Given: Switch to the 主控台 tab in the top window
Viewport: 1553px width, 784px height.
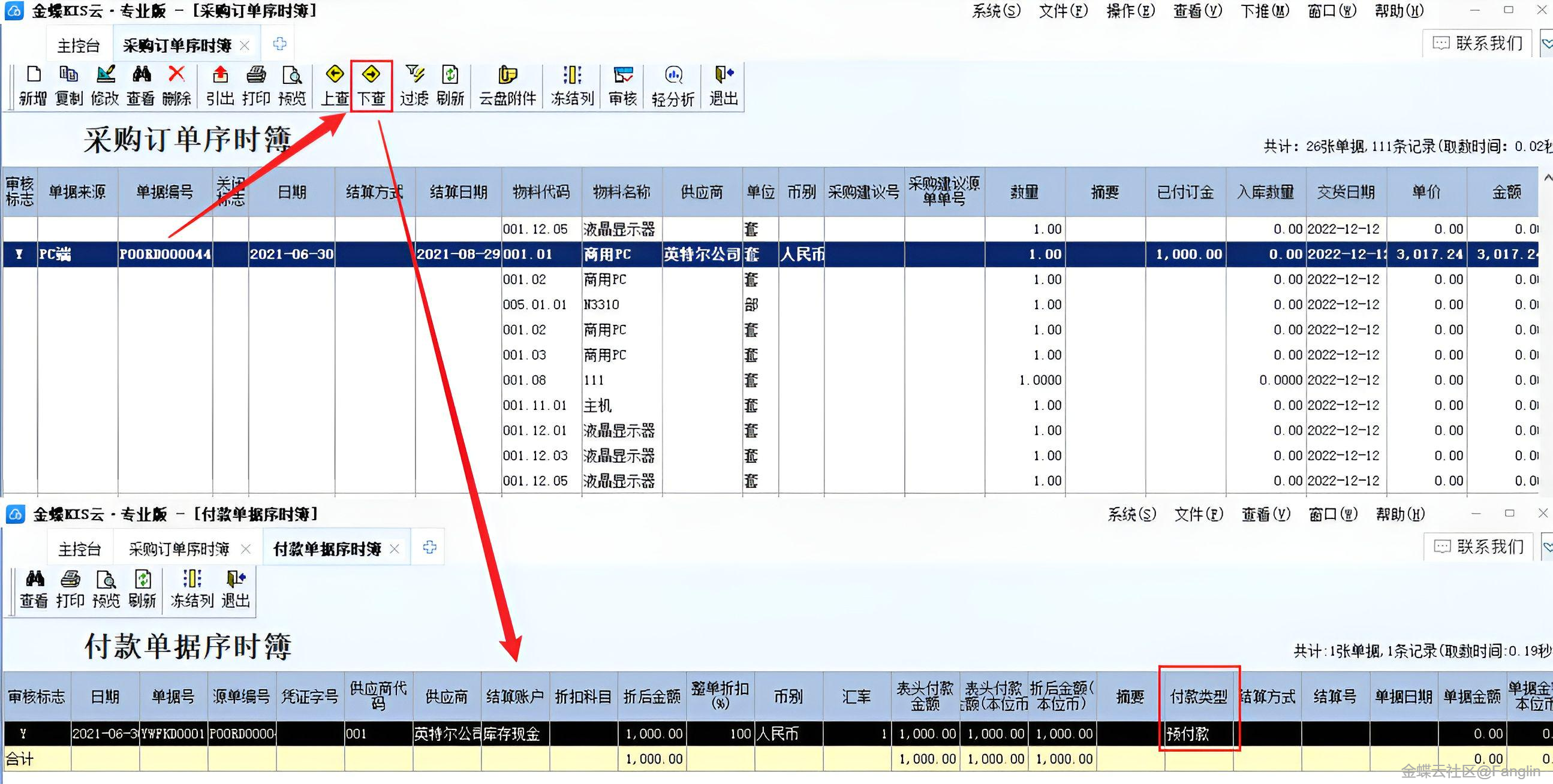Looking at the screenshot, I should [x=79, y=46].
